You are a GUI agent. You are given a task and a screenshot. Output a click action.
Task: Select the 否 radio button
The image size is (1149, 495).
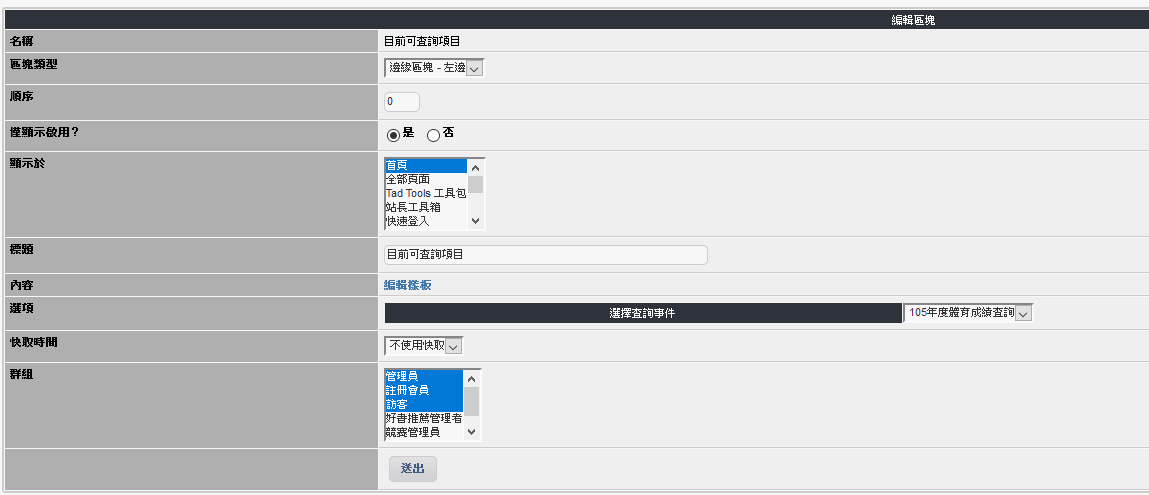point(433,135)
